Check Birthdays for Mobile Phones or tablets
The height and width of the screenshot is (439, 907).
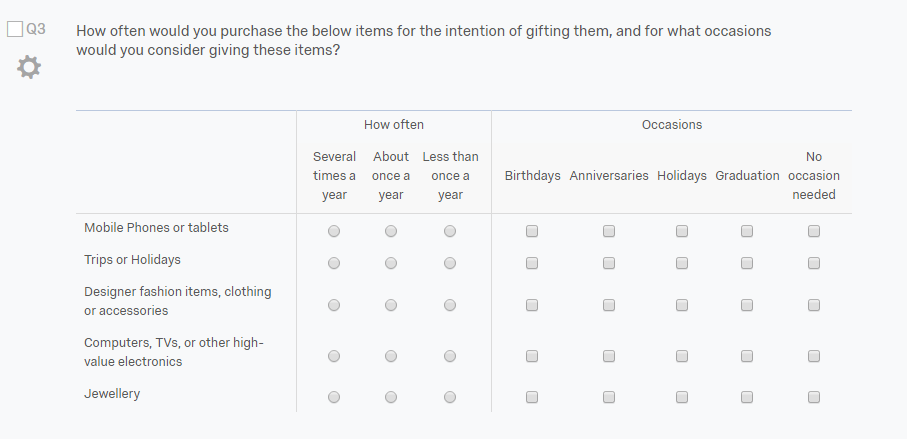(x=532, y=231)
